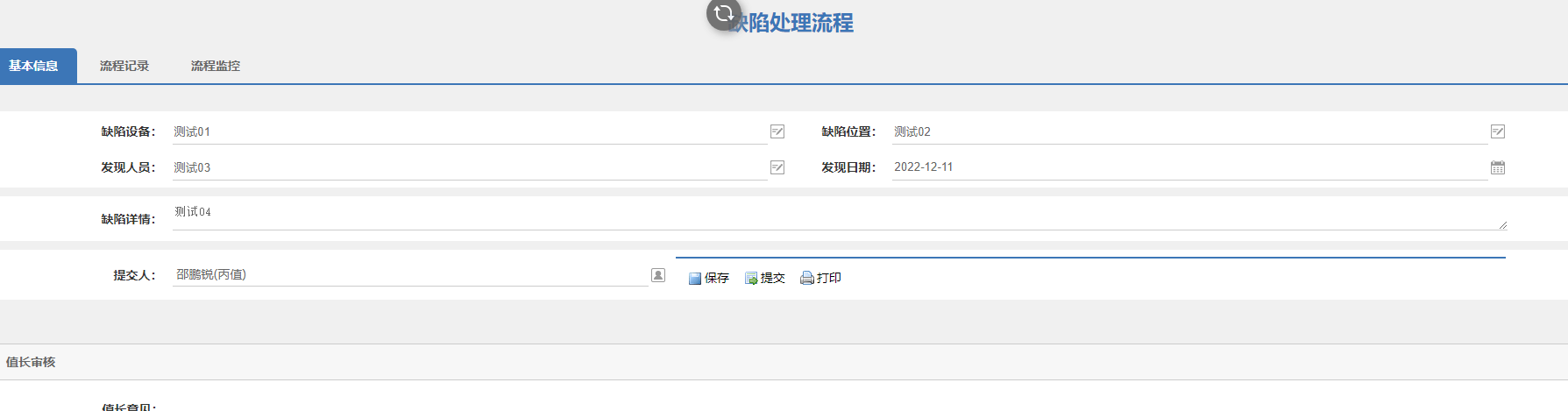Click the 保存 save button
Screen dimensions: 1568x411
click(x=708, y=278)
